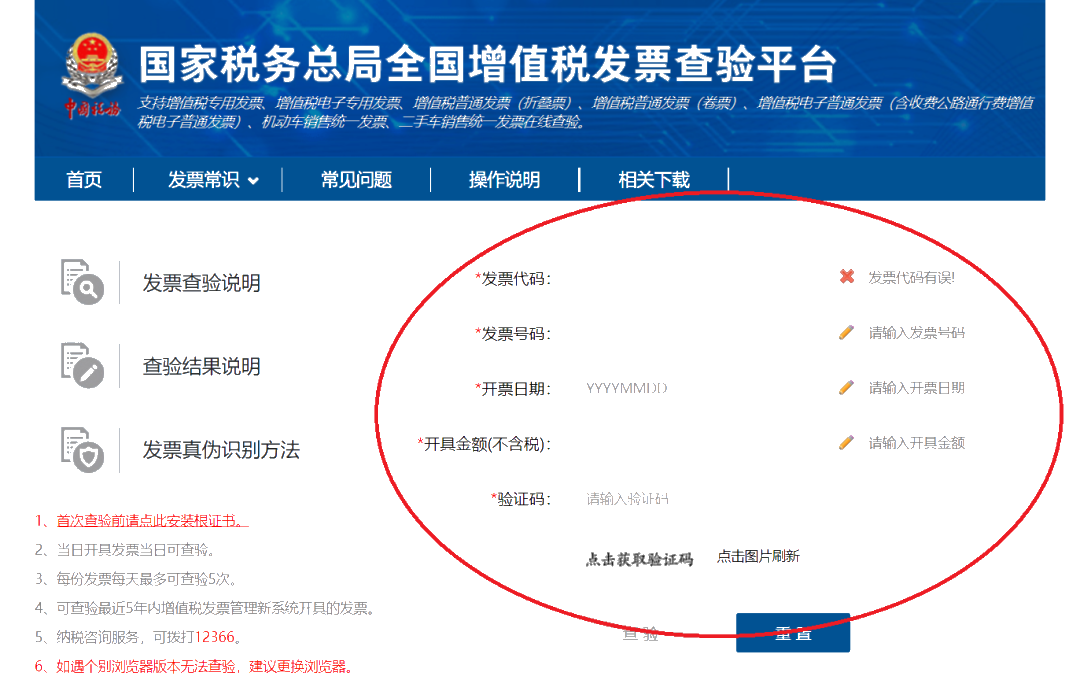The width and height of the screenshot is (1080, 691).
Task: Click the 首次查验前请点此安装根证书 link
Action: [x=152, y=521]
